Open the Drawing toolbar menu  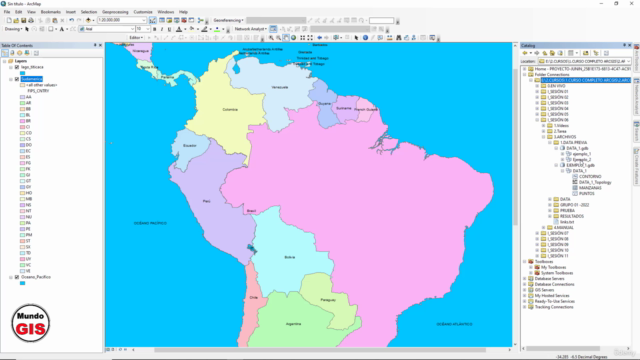tap(13, 29)
